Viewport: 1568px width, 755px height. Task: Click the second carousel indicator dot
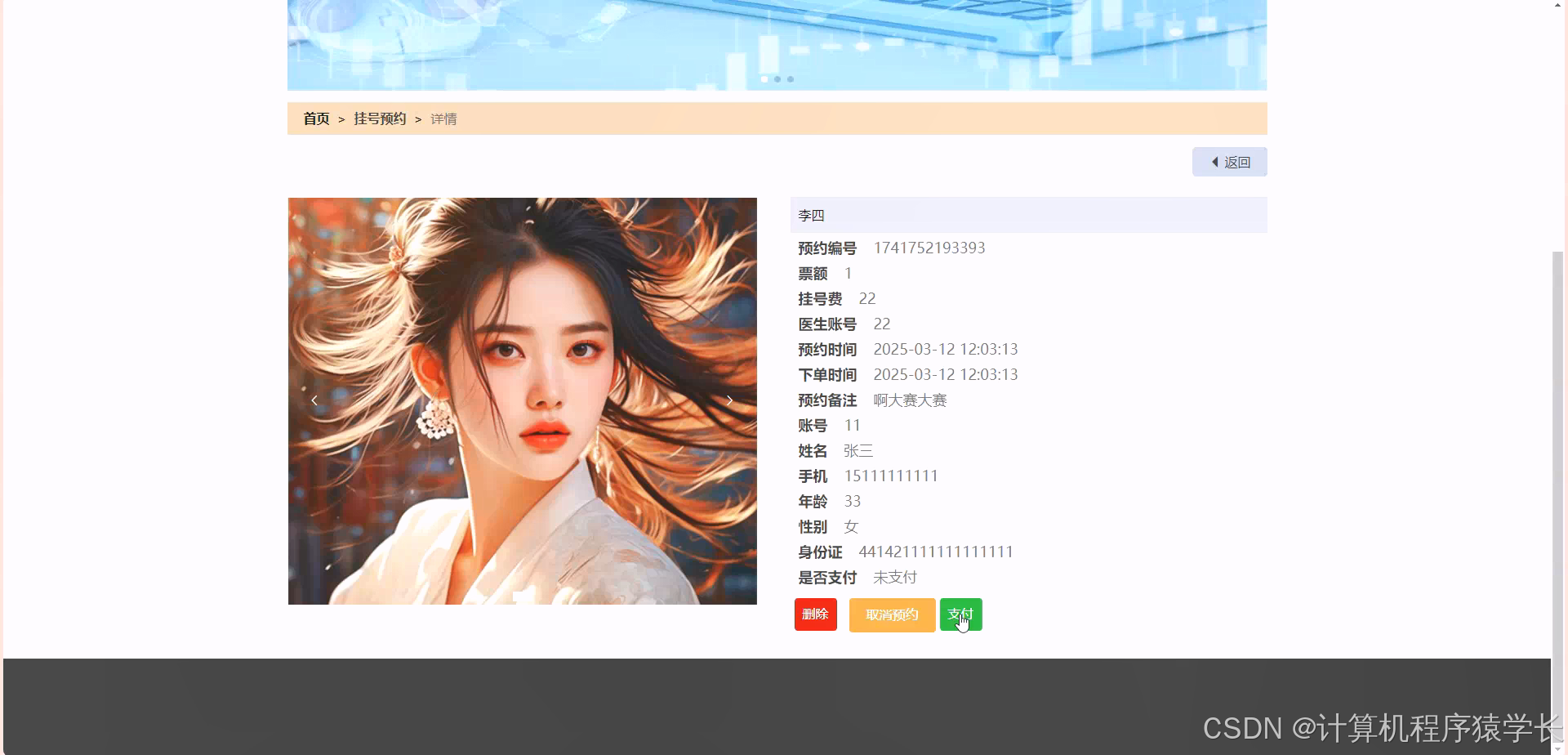(x=777, y=78)
